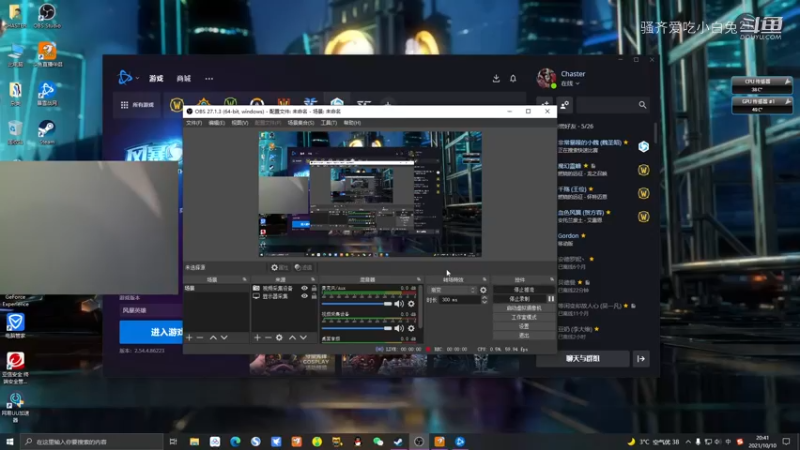Click the friend search magnifier icon

(x=642, y=105)
